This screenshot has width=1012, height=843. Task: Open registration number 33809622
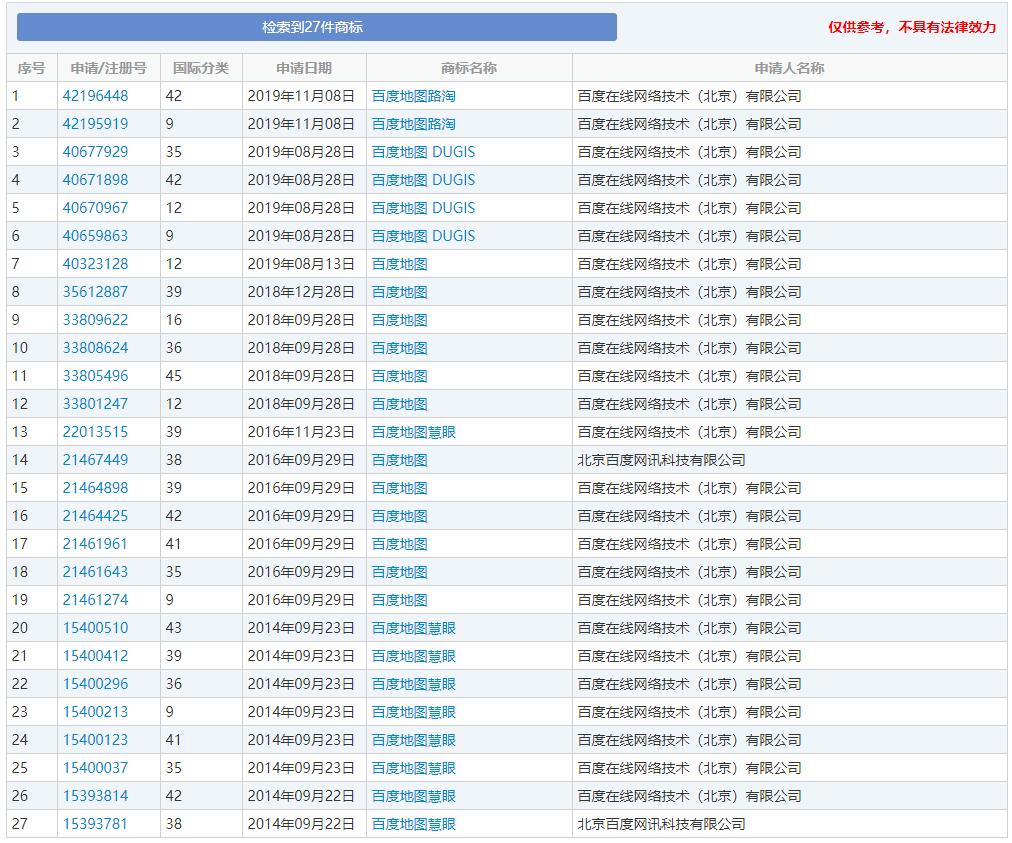click(x=95, y=320)
